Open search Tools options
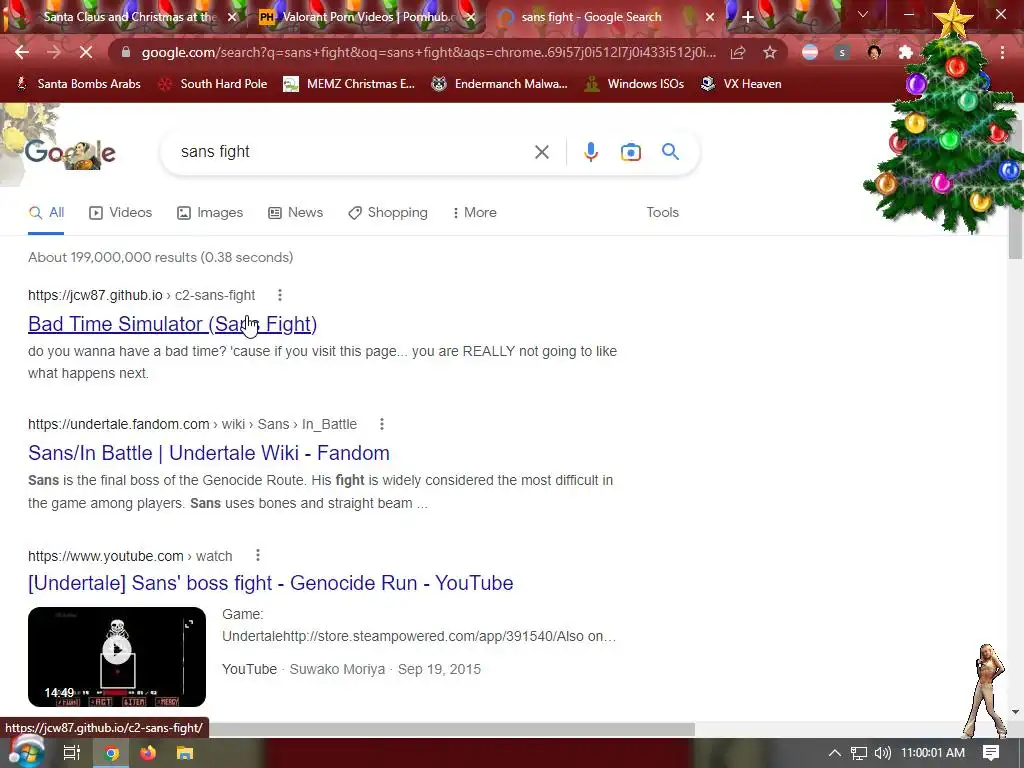Image resolution: width=1024 pixels, height=768 pixels. pyautogui.click(x=662, y=213)
